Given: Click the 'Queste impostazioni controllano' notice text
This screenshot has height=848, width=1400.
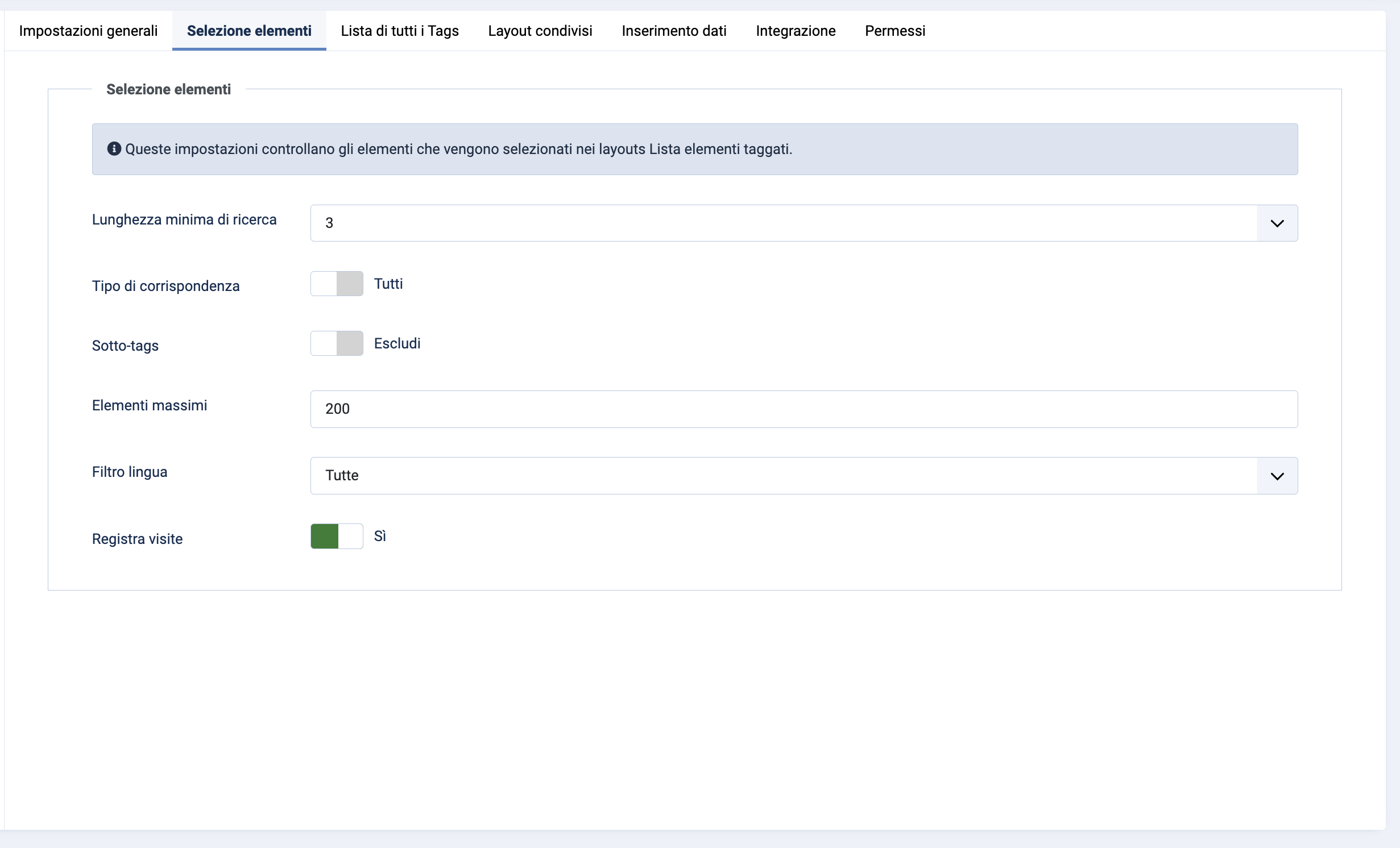Looking at the screenshot, I should pos(458,149).
